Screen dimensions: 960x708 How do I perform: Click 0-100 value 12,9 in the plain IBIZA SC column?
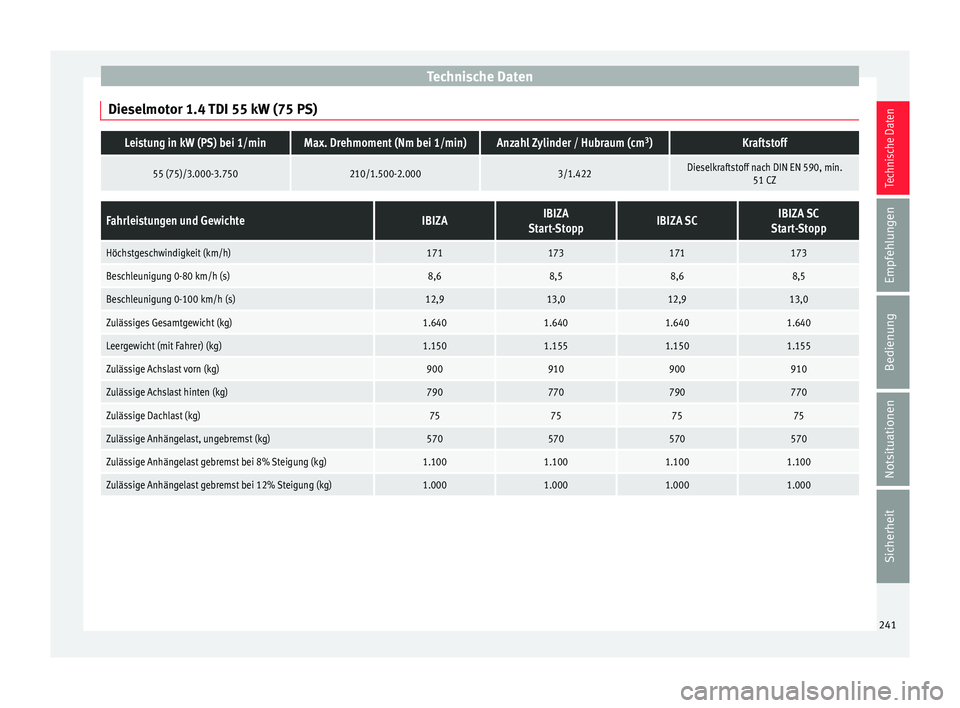tap(677, 299)
